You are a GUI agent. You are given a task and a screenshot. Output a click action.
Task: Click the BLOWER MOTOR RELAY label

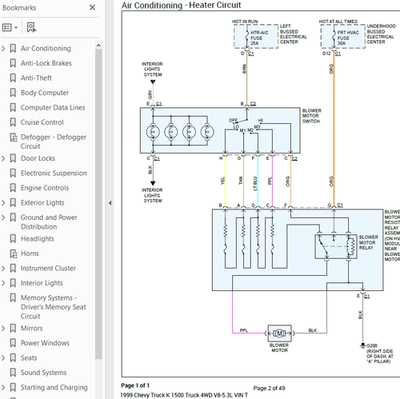click(368, 242)
